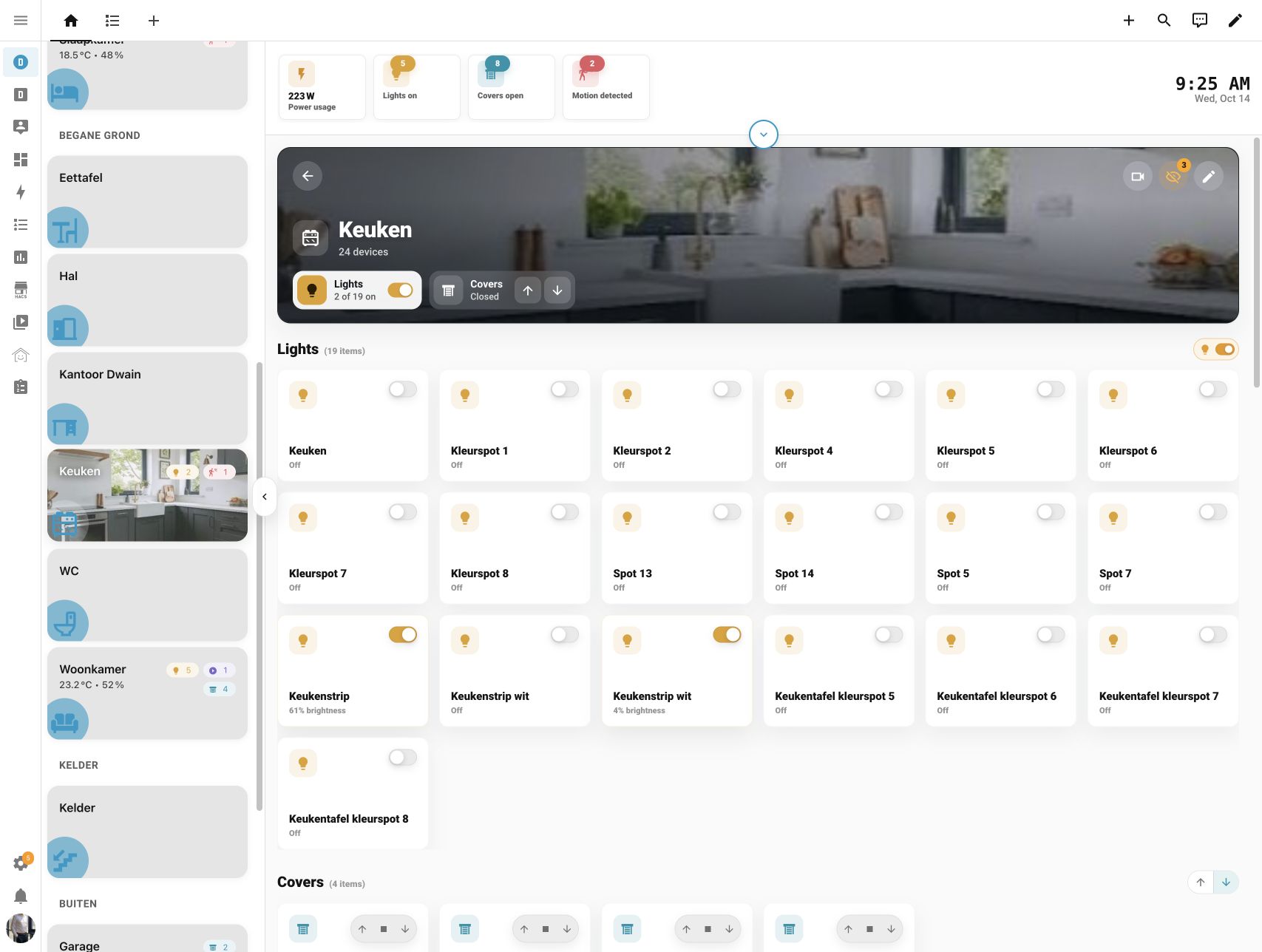Screen dimensions: 1262x952
Task: Click the search magnifier icon
Action: pos(1164,21)
